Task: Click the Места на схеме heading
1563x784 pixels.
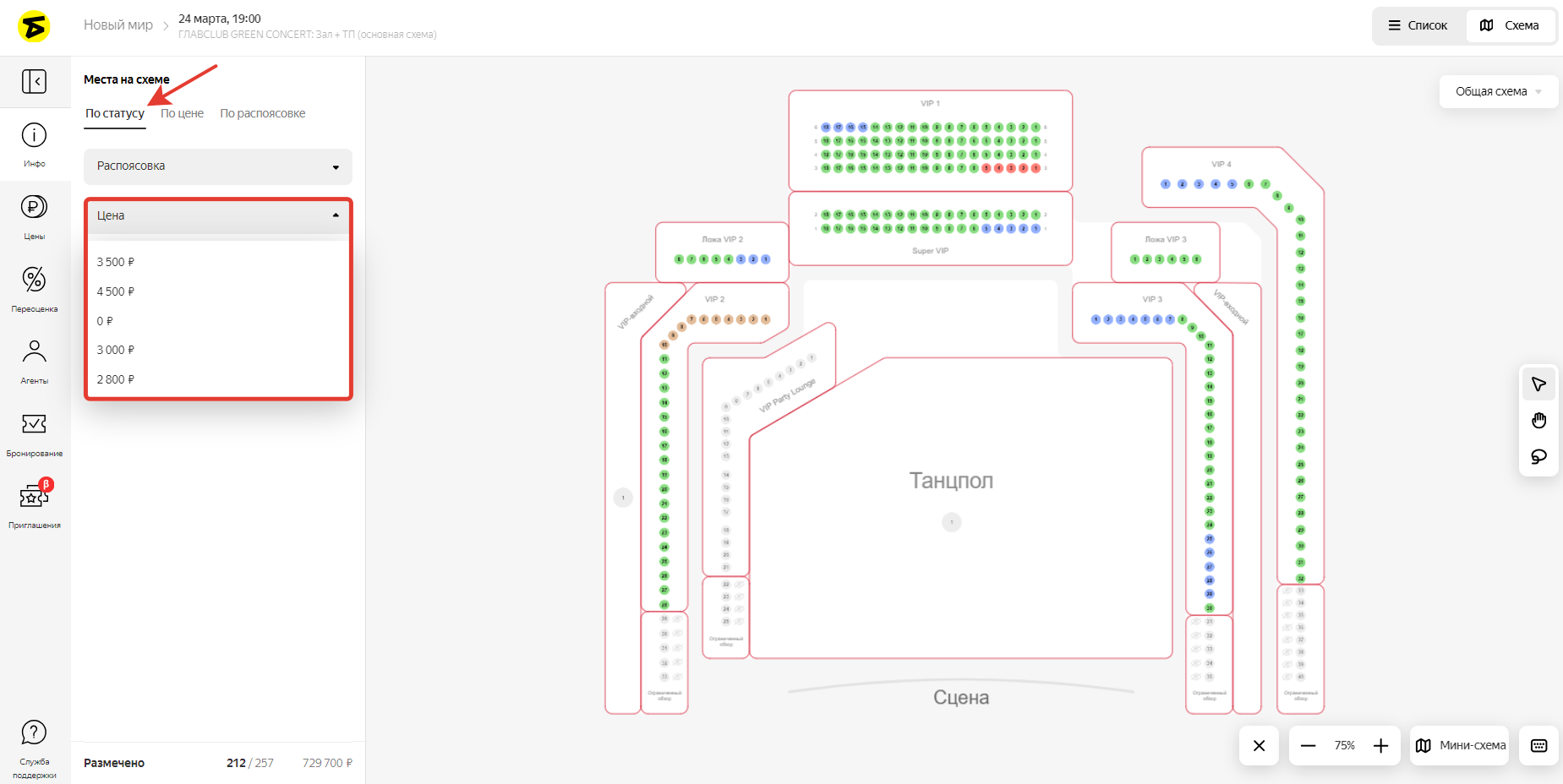Action: coord(127,79)
